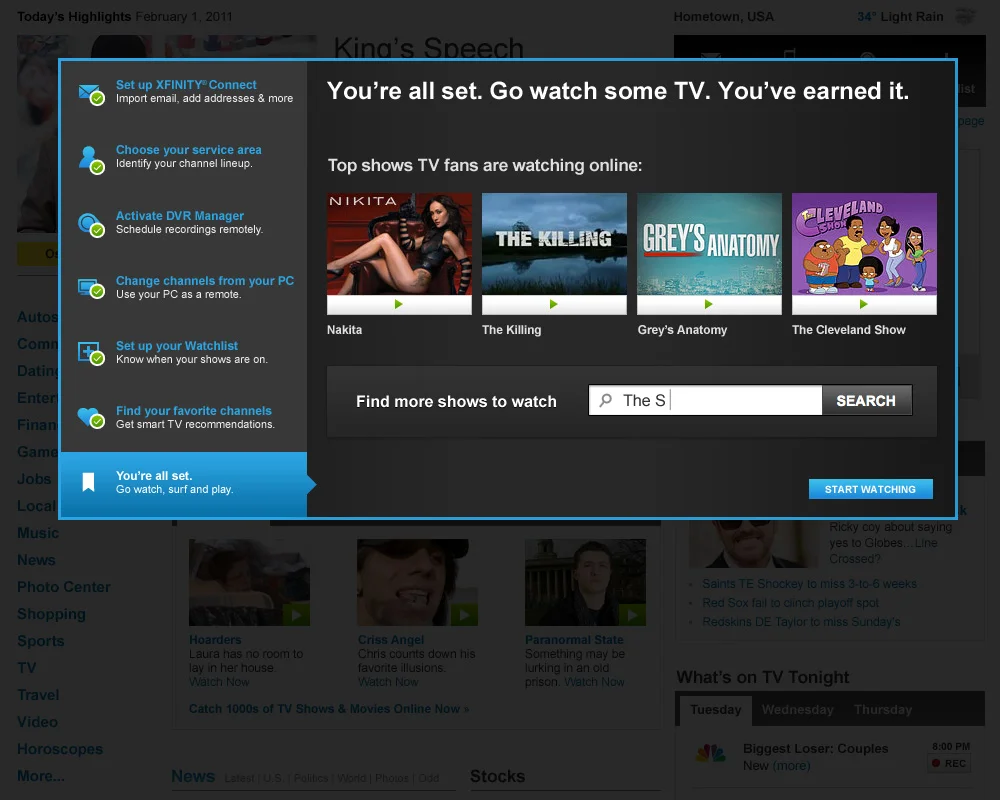The height and width of the screenshot is (800, 1000).
Task: Open Catch 1000s of TV Shows link
Action: 329,709
